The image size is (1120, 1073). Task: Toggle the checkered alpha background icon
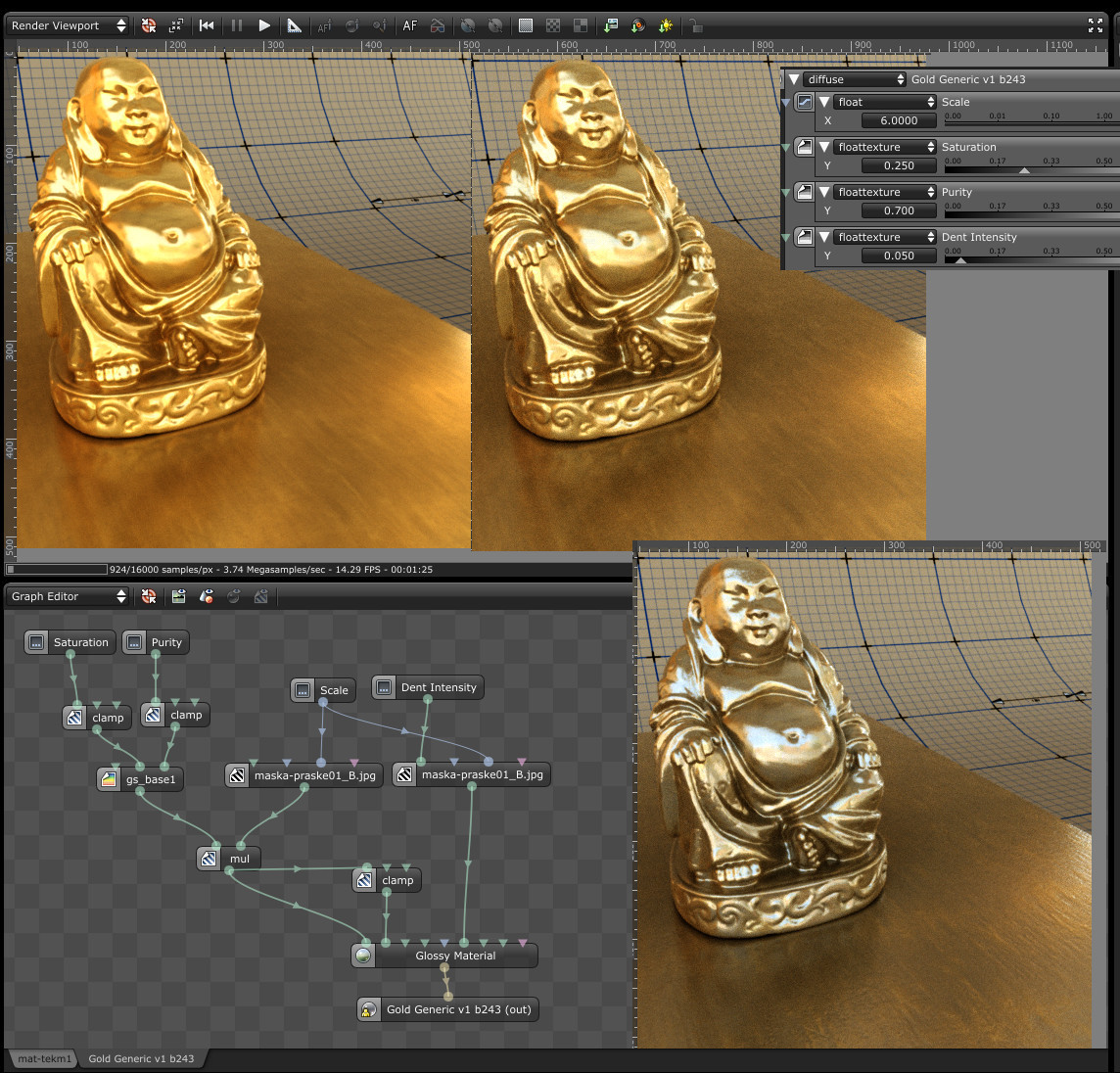pyautogui.click(x=553, y=25)
